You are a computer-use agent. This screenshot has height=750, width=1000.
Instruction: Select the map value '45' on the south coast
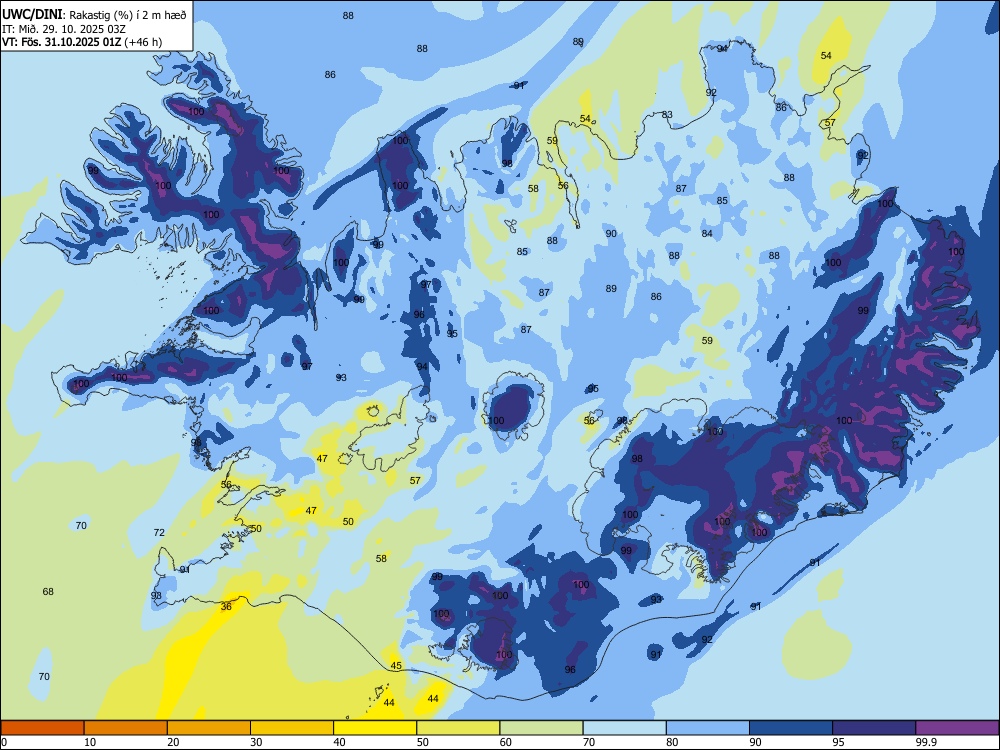tap(396, 666)
